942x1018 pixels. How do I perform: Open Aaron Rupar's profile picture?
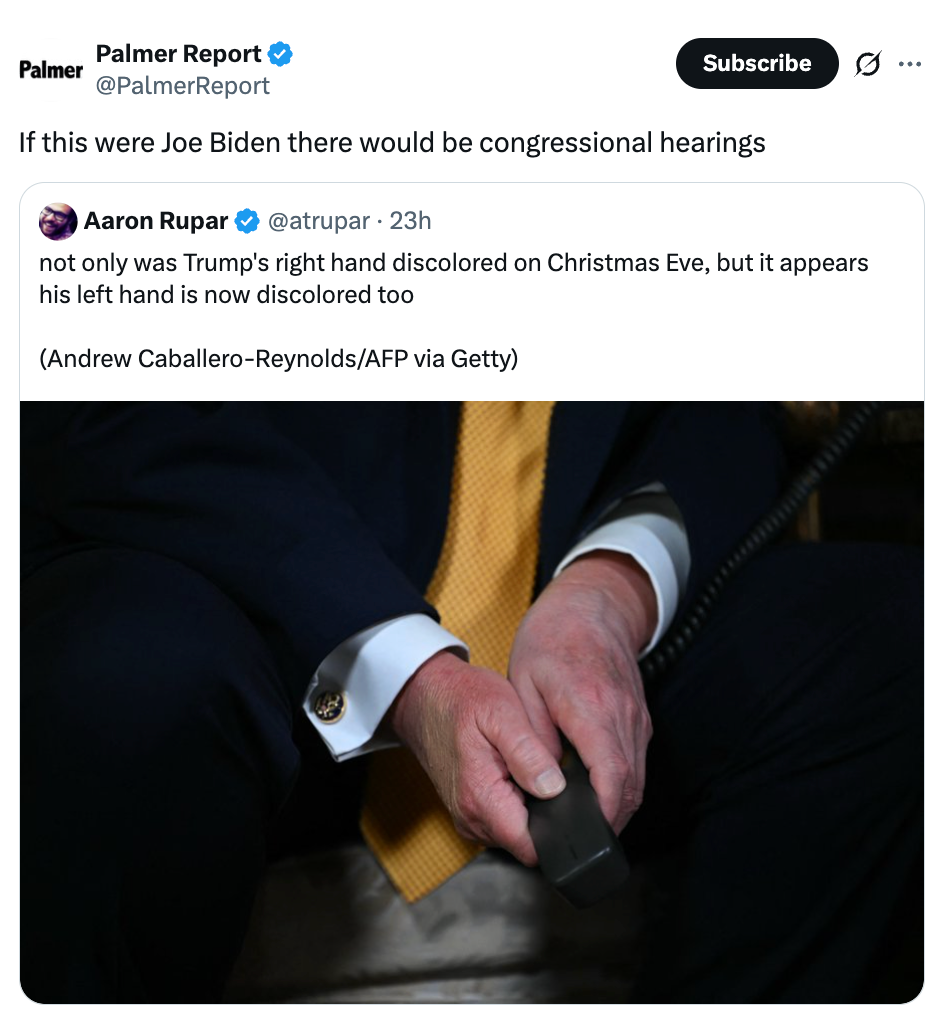(58, 221)
